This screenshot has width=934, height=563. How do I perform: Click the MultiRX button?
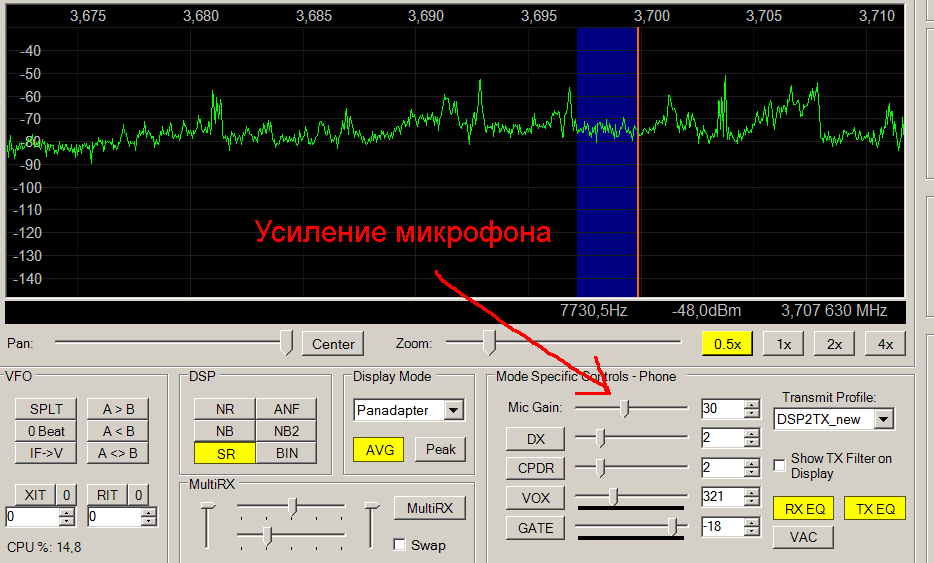click(429, 508)
